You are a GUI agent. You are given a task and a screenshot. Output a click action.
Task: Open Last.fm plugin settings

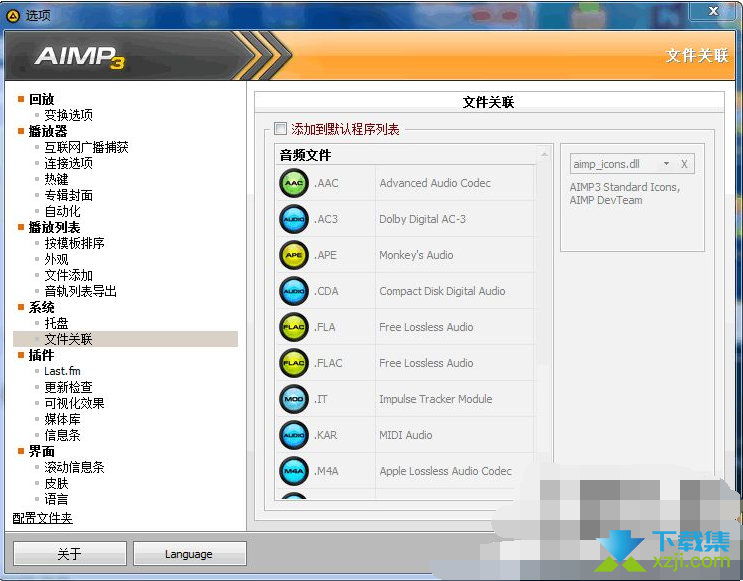[63, 371]
